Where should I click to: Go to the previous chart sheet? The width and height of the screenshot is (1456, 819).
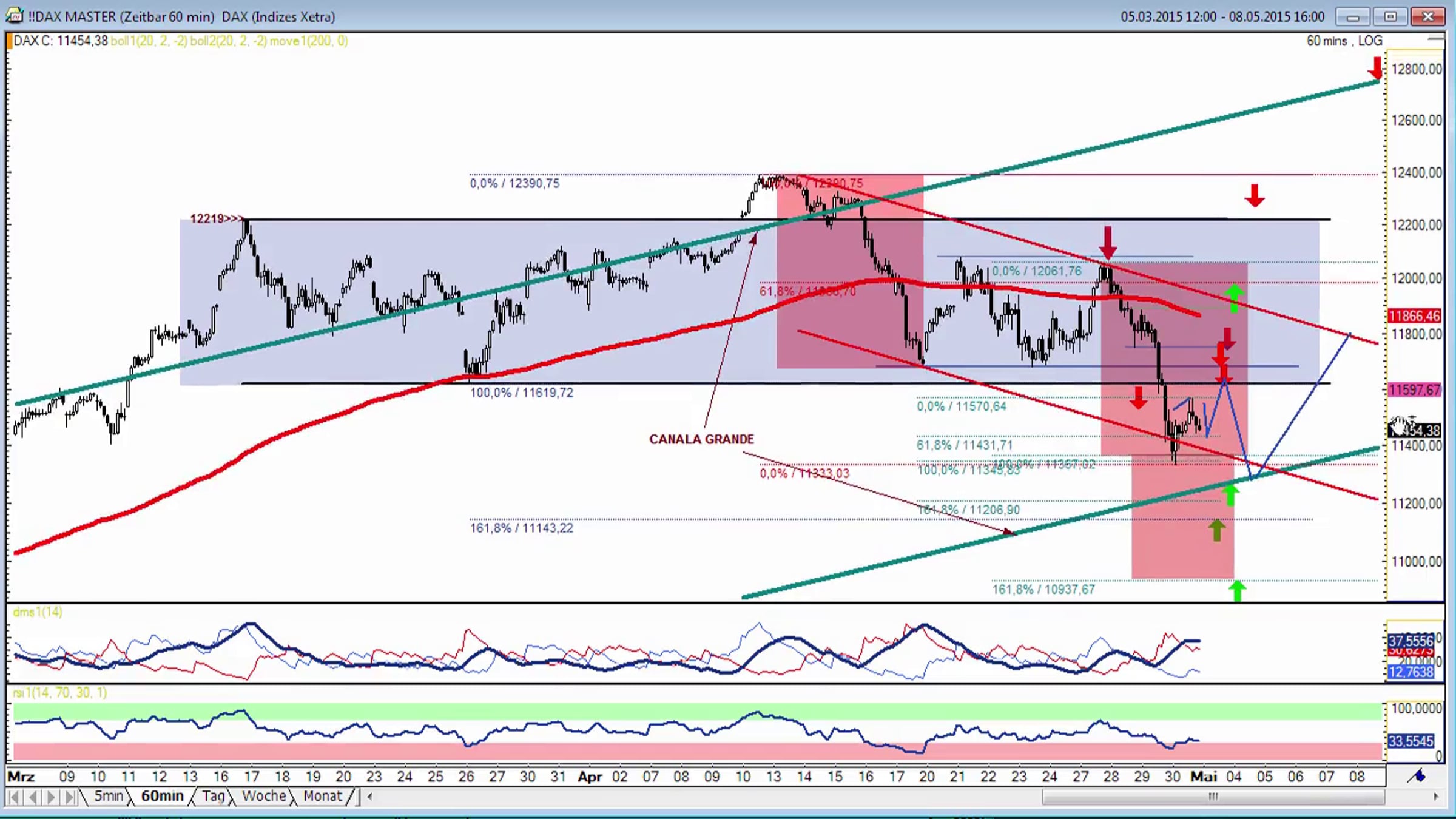pyautogui.click(x=33, y=797)
